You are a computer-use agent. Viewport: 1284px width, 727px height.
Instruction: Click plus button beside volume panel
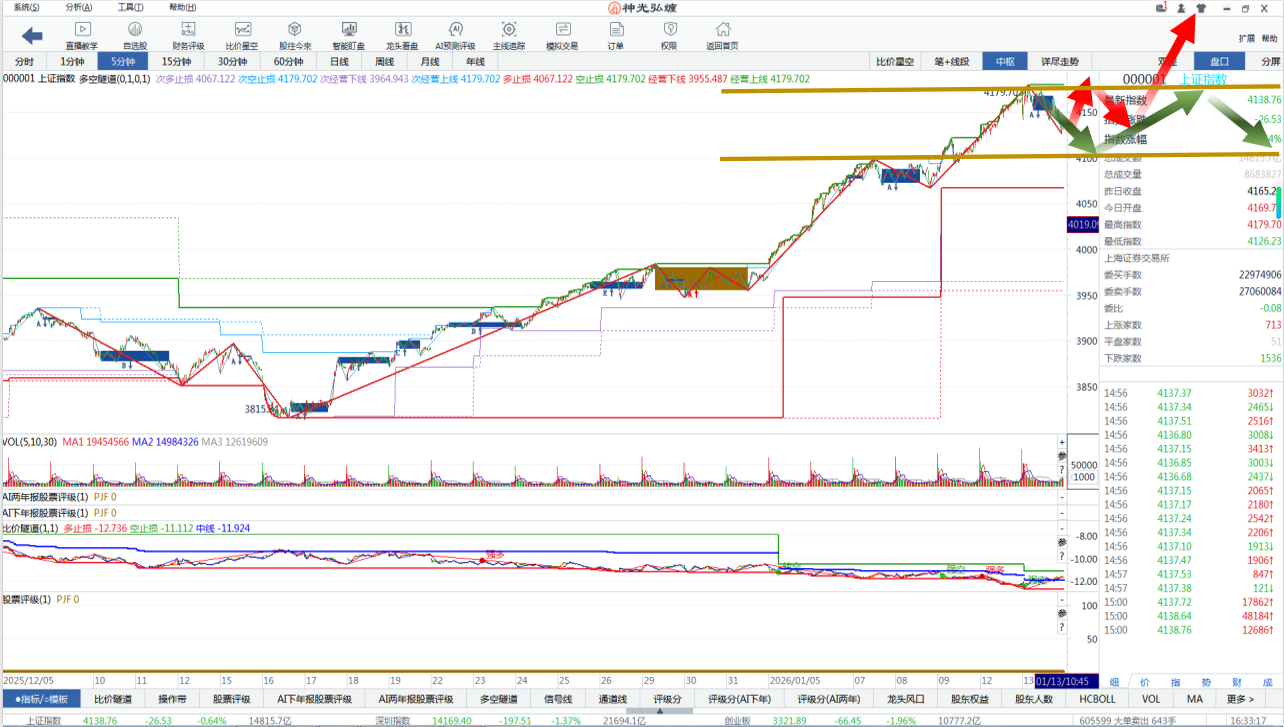click(1062, 441)
